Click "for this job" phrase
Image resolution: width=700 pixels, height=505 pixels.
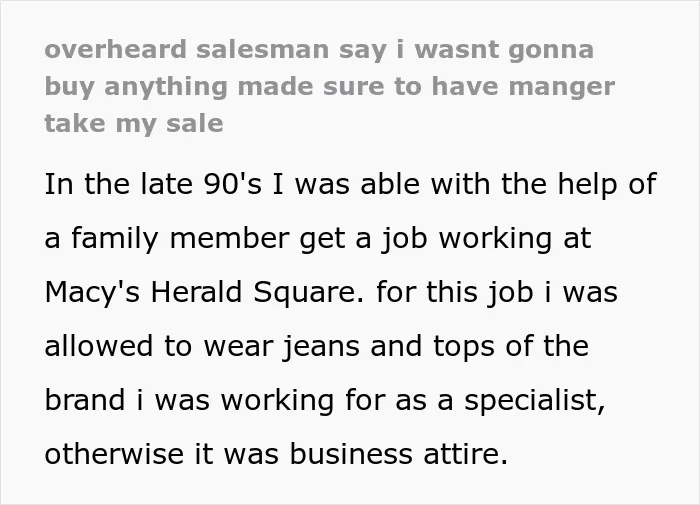pos(455,293)
